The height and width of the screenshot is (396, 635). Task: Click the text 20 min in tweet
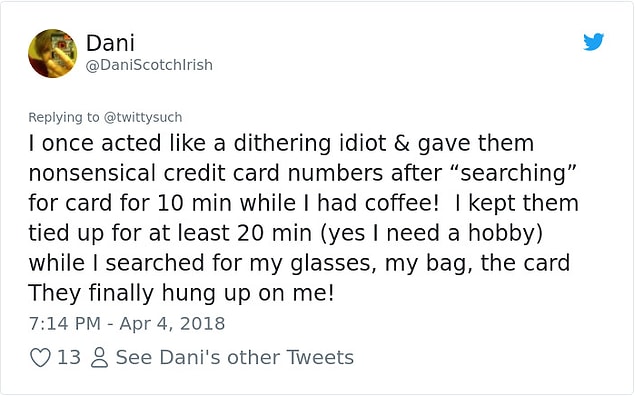[x=275, y=233]
